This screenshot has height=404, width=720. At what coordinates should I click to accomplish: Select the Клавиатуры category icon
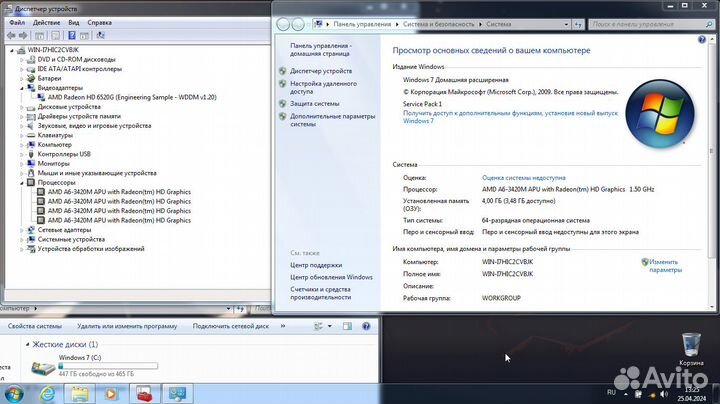(31, 135)
